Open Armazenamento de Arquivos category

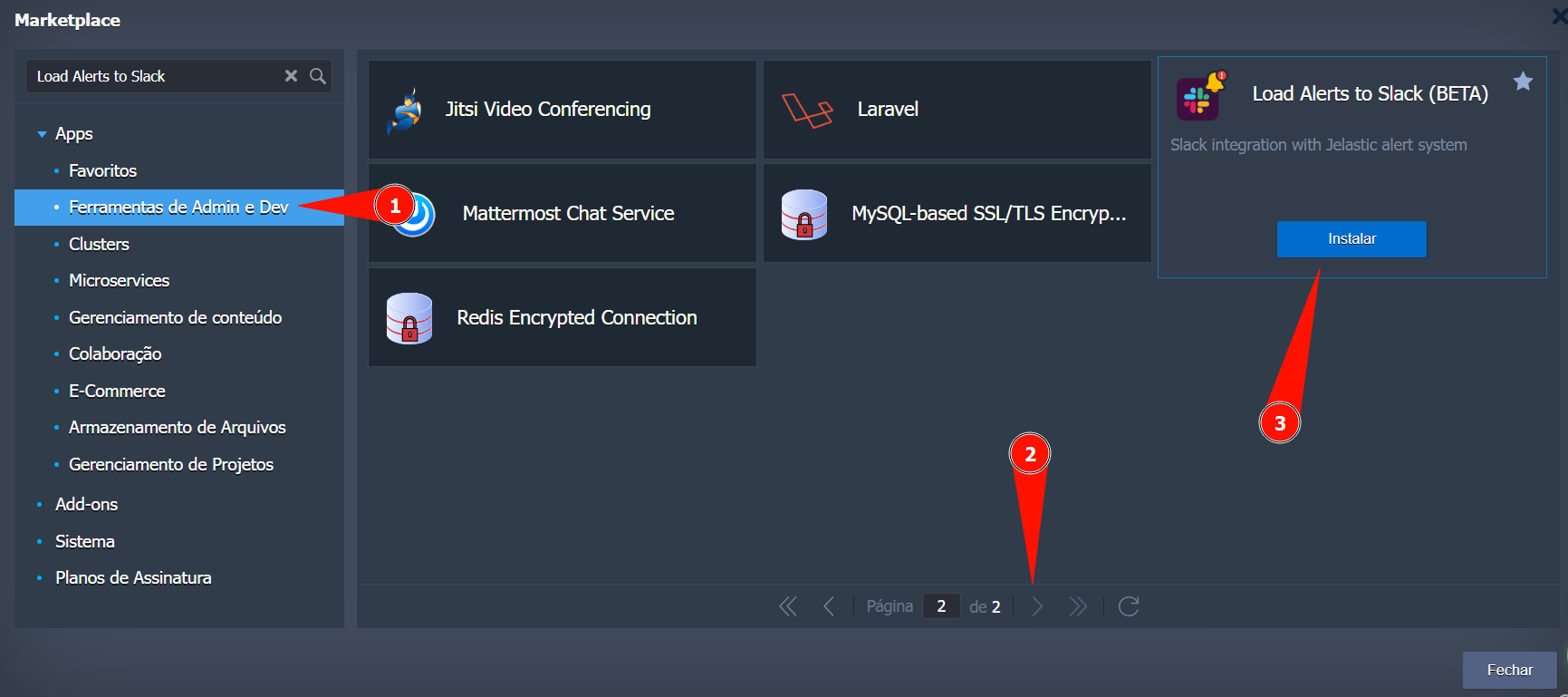coord(178,428)
